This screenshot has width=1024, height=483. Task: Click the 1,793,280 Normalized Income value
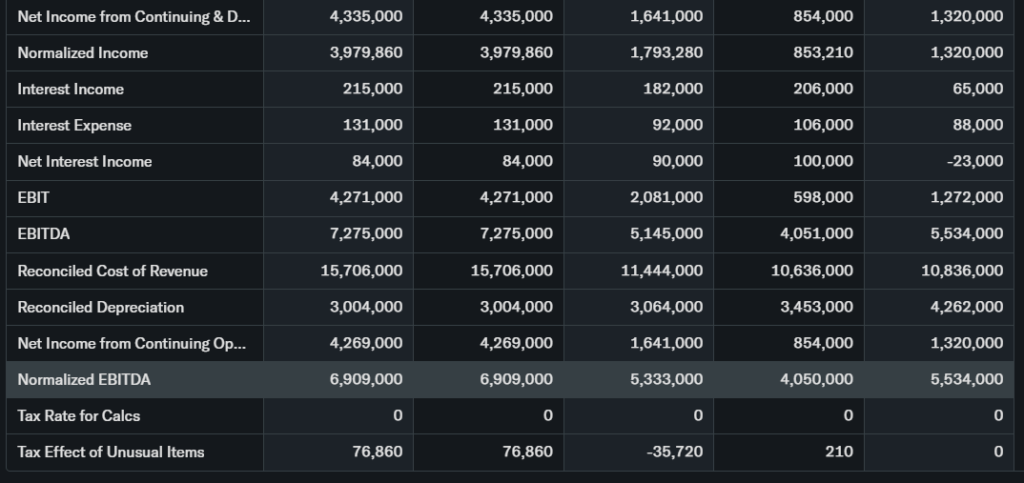pyautogui.click(x=666, y=53)
